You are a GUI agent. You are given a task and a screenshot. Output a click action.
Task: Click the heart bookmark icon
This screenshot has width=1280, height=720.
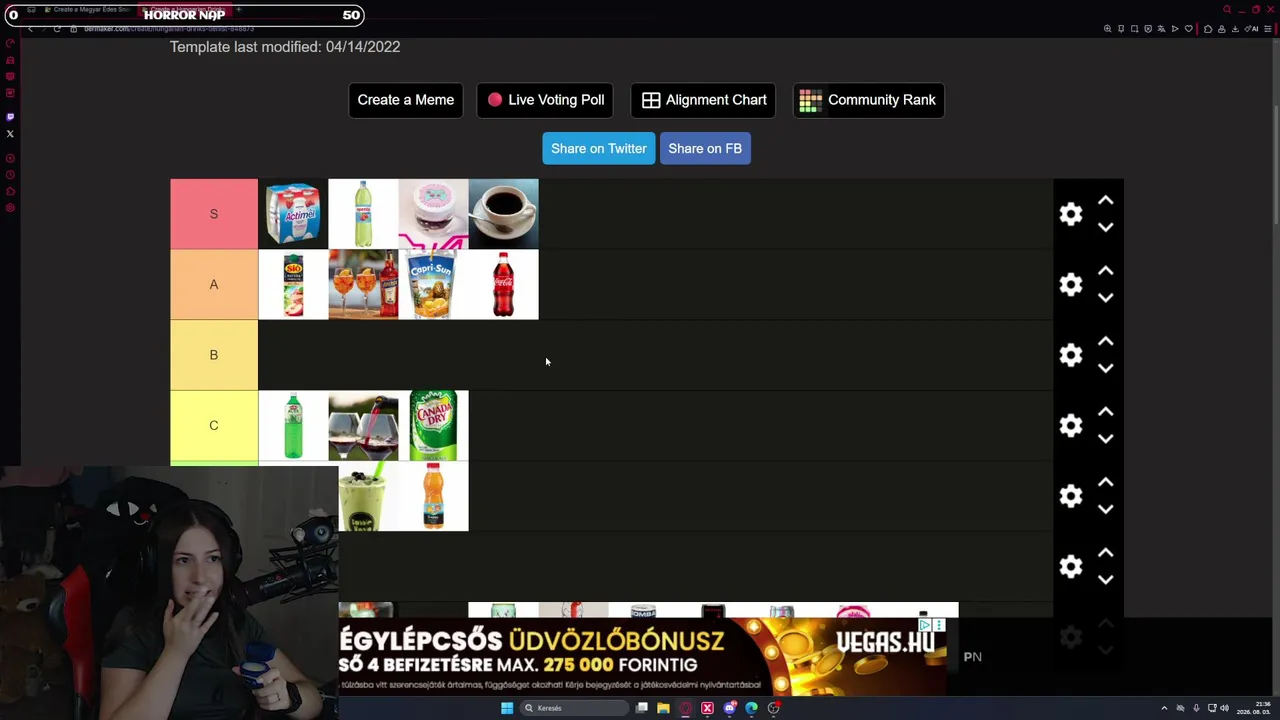coord(1188,29)
